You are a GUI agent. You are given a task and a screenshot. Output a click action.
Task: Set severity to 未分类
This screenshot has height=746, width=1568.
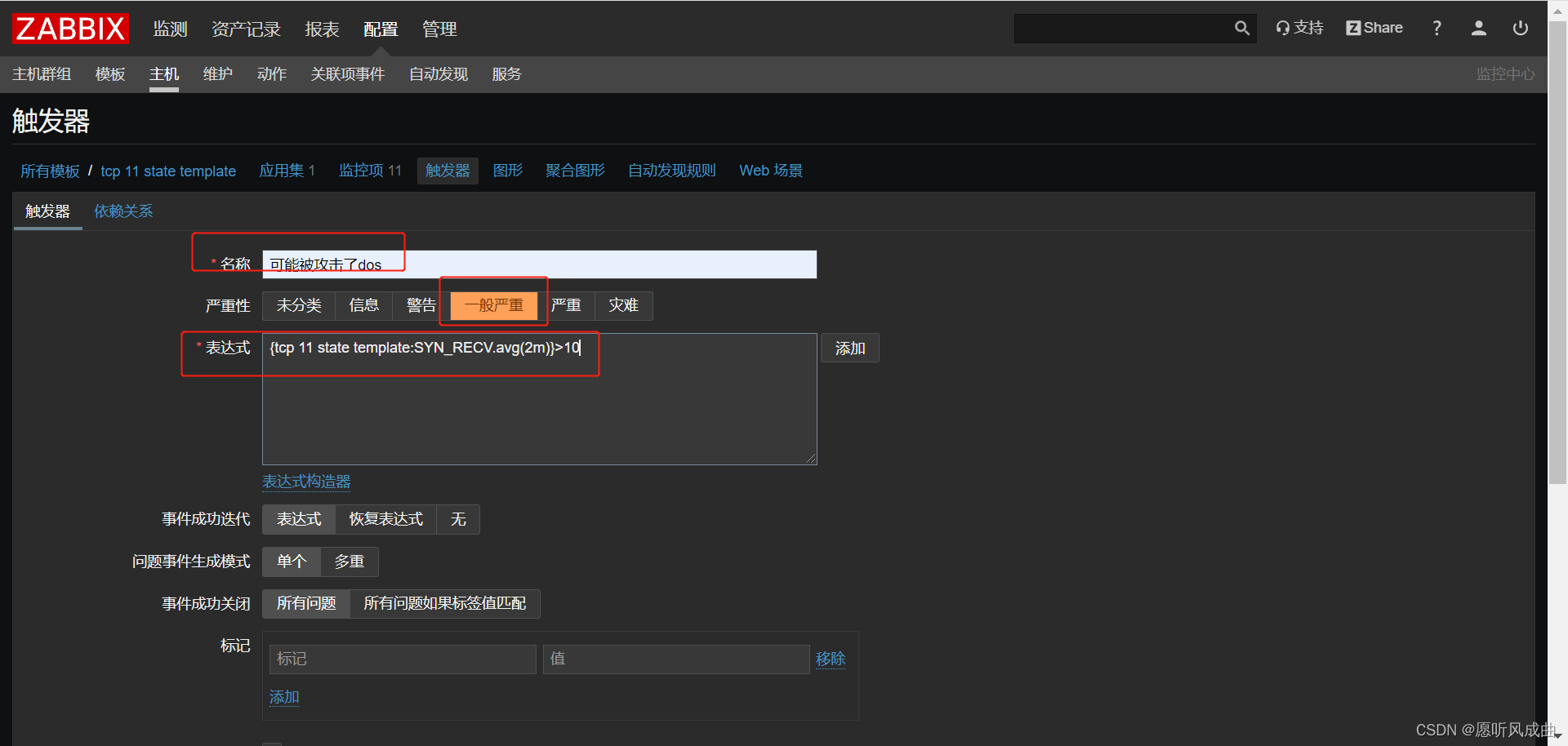299,305
